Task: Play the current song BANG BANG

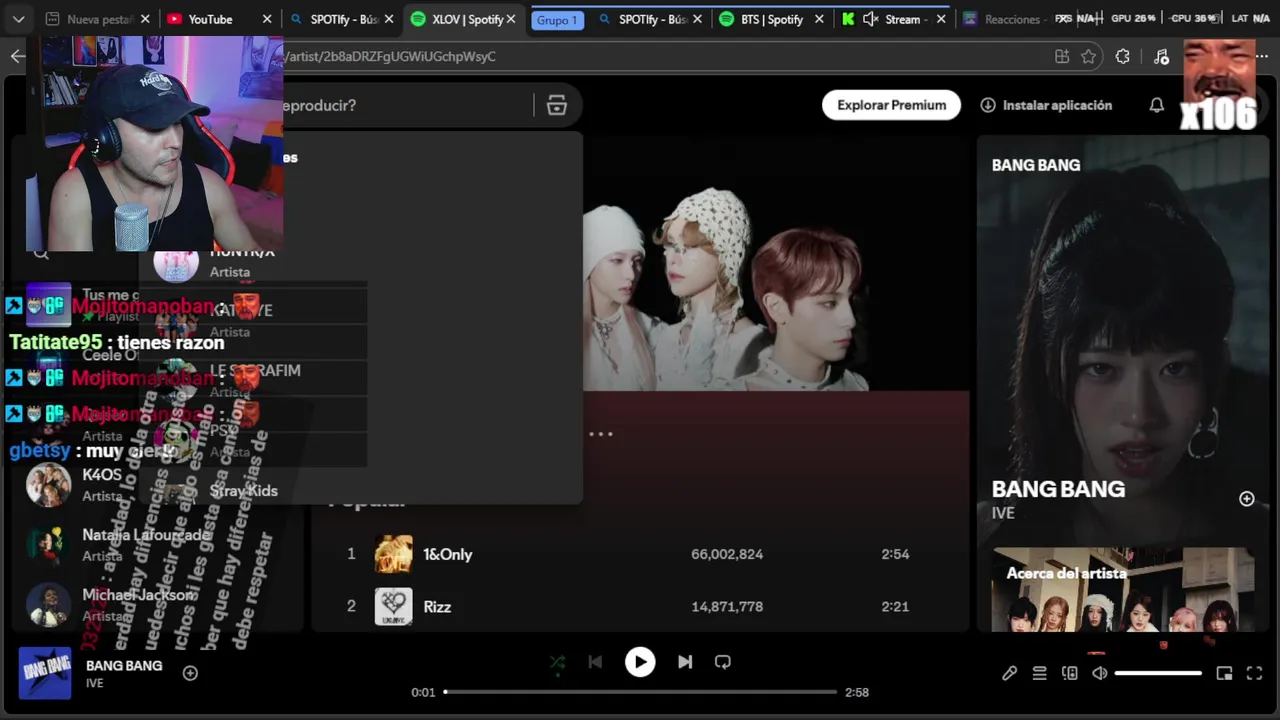Action: (640, 662)
